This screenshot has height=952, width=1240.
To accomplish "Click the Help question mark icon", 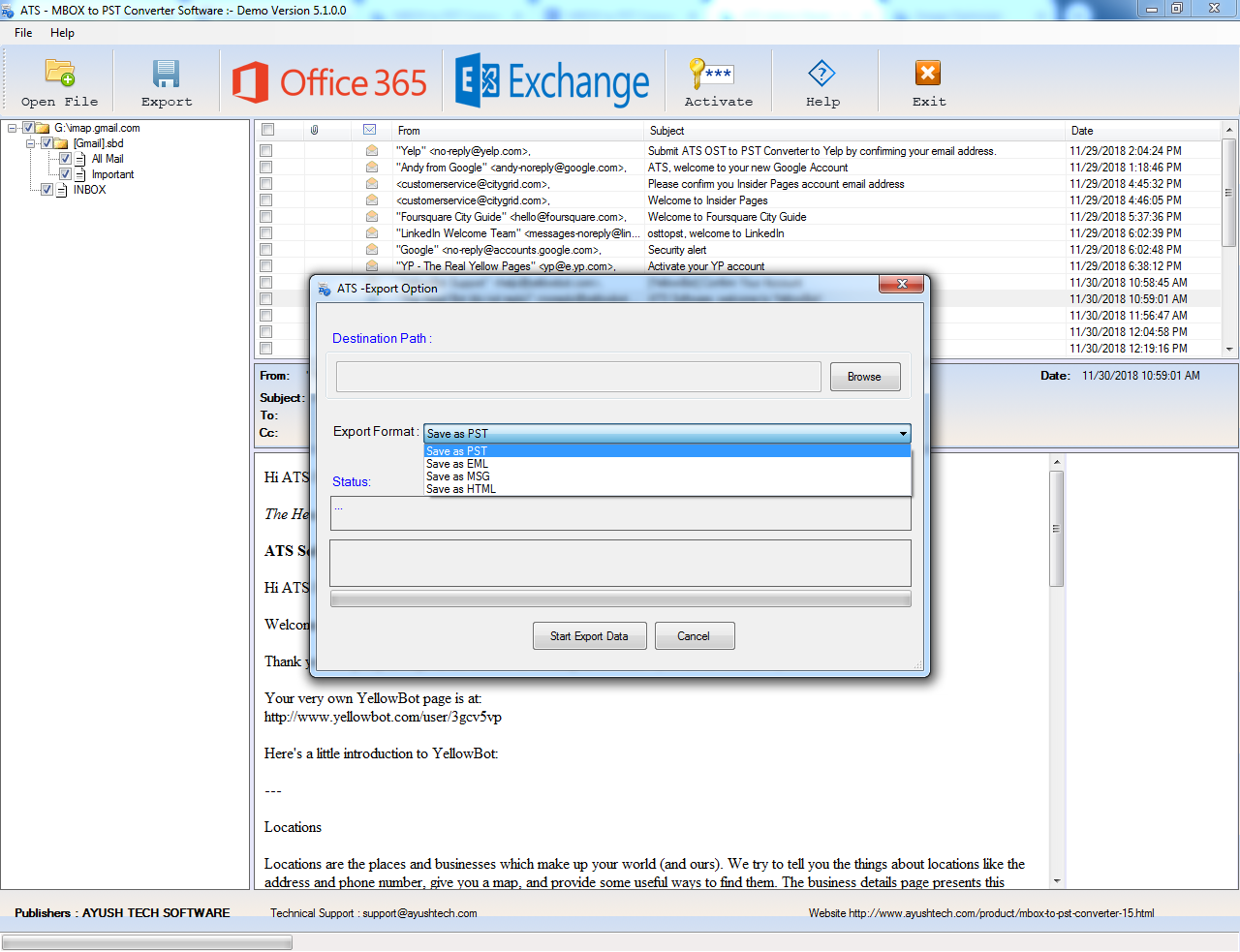I will [821, 74].
